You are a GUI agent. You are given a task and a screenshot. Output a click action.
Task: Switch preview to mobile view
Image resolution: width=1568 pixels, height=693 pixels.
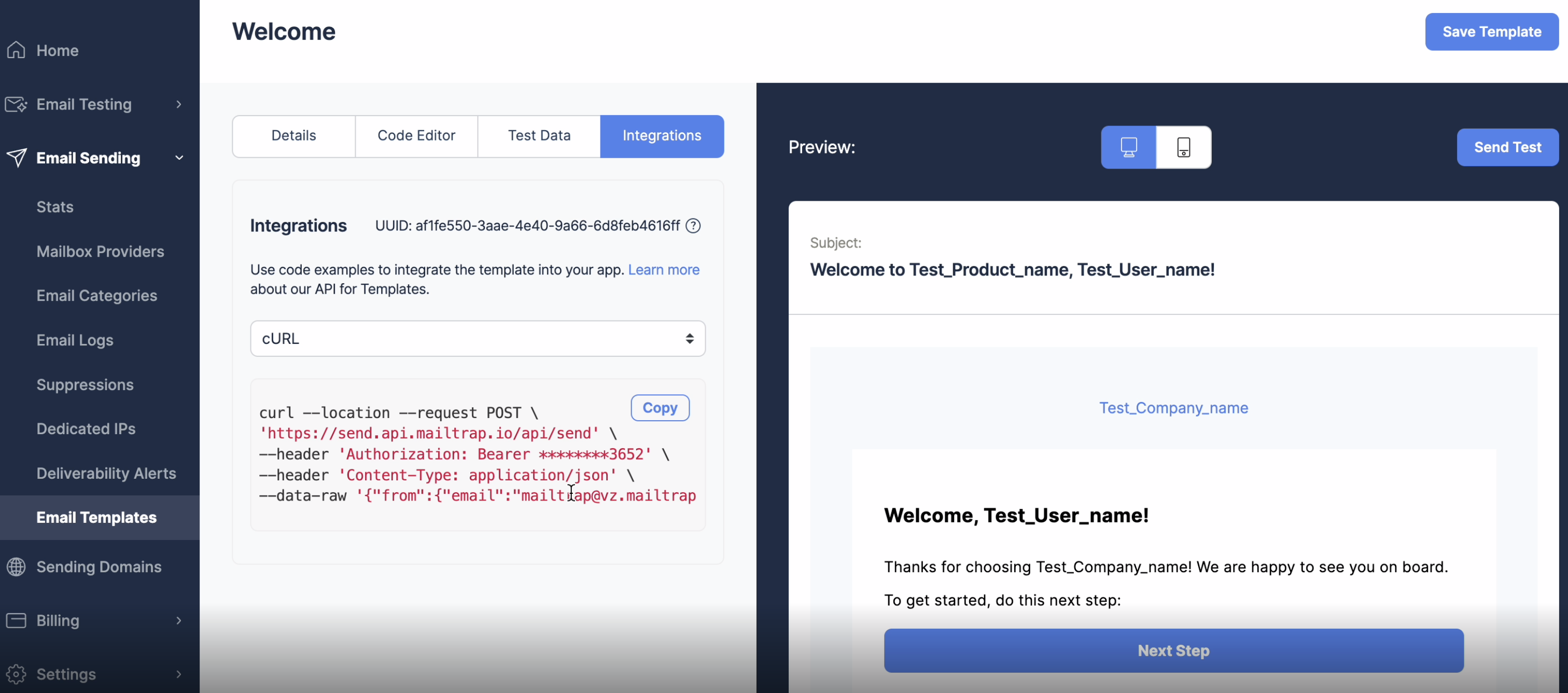tap(1183, 147)
